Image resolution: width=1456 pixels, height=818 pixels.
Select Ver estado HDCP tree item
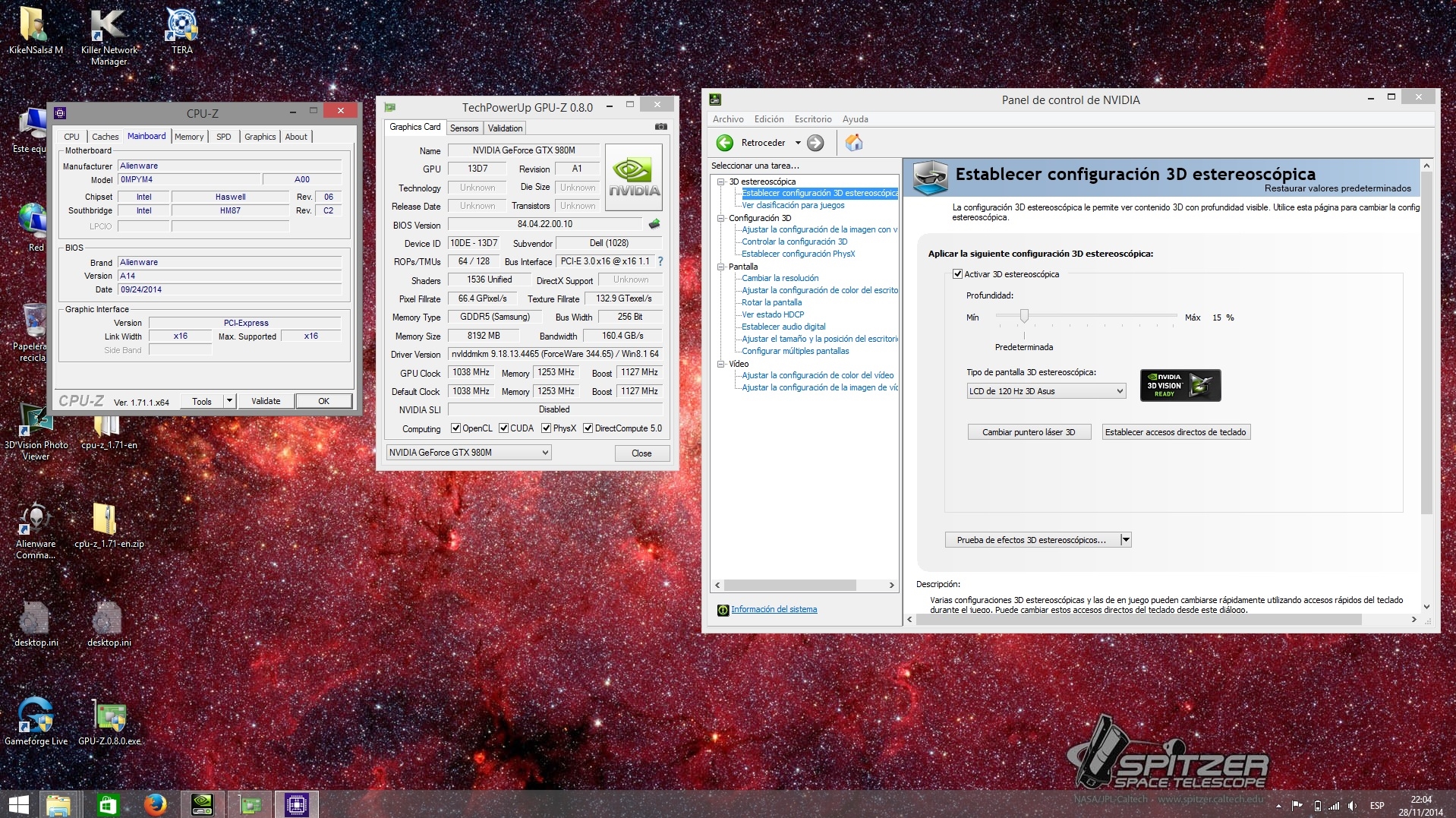tap(772, 314)
